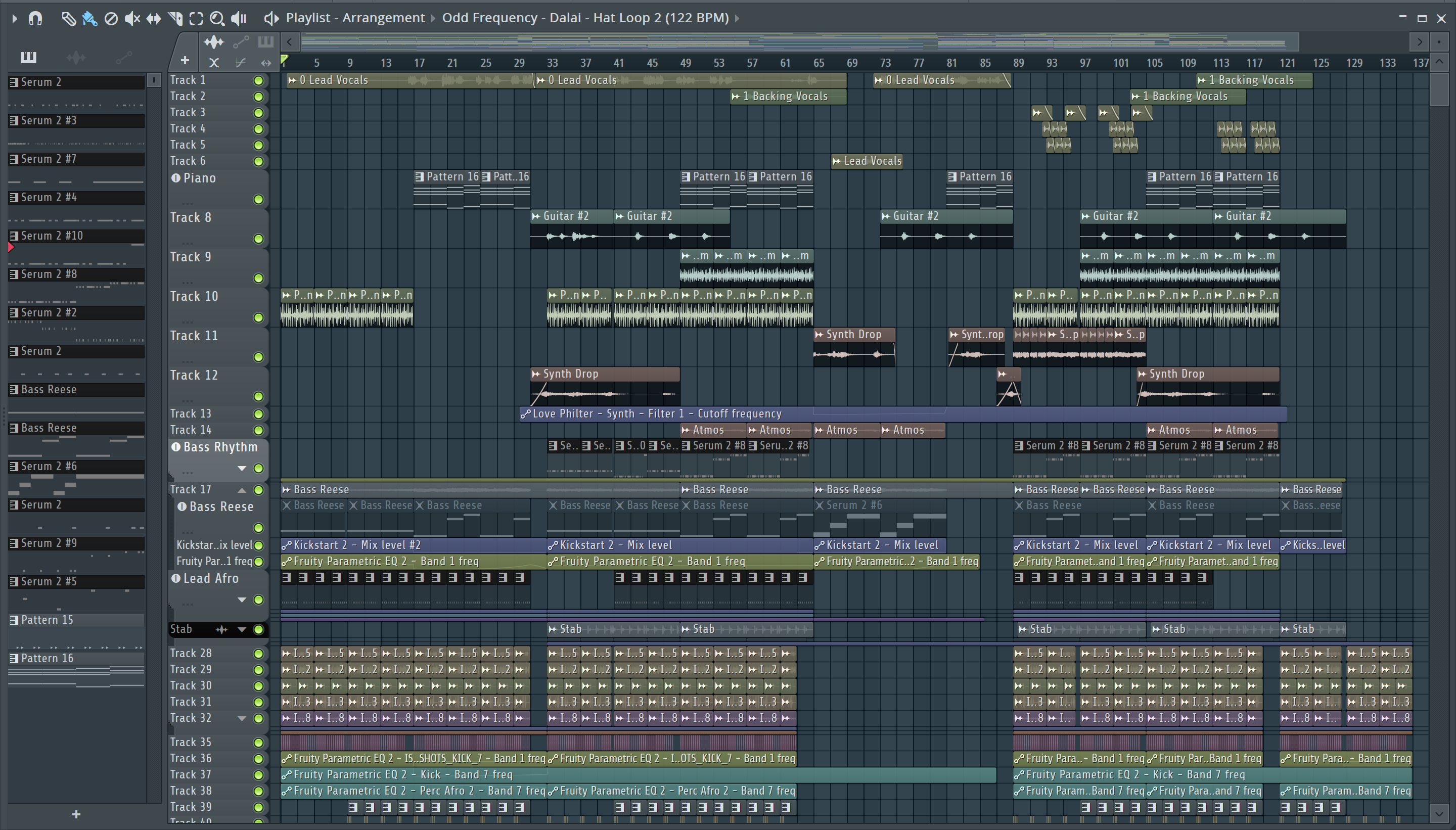
Task: Toggle Bass Rhythm track mute light
Action: coord(258,469)
